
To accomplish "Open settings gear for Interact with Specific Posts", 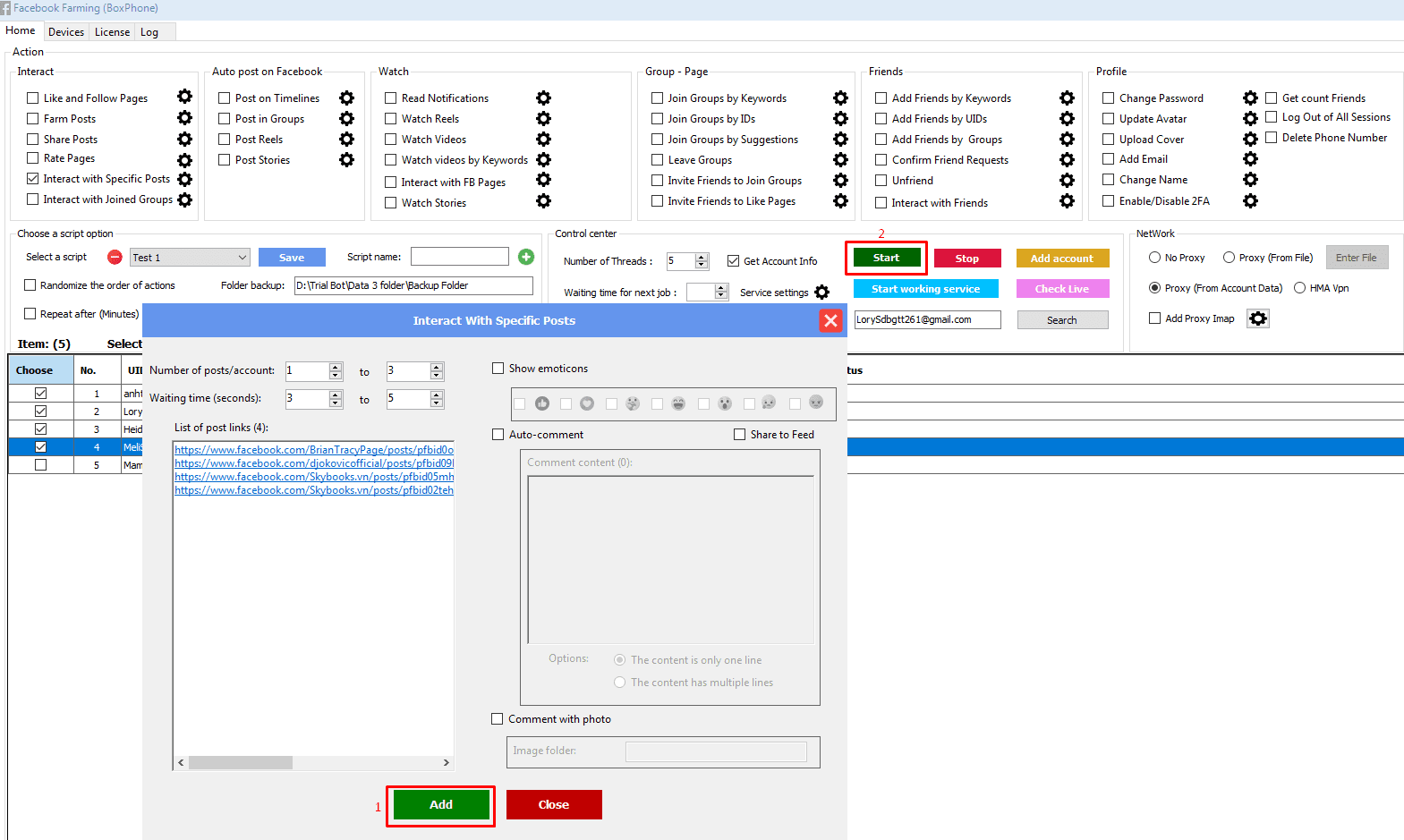I will pyautogui.click(x=184, y=179).
